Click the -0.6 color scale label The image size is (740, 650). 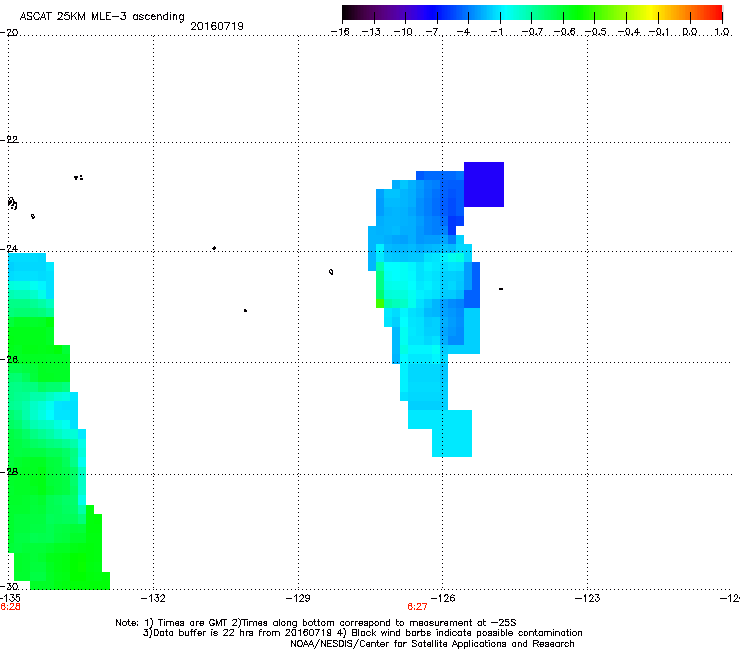point(564,32)
